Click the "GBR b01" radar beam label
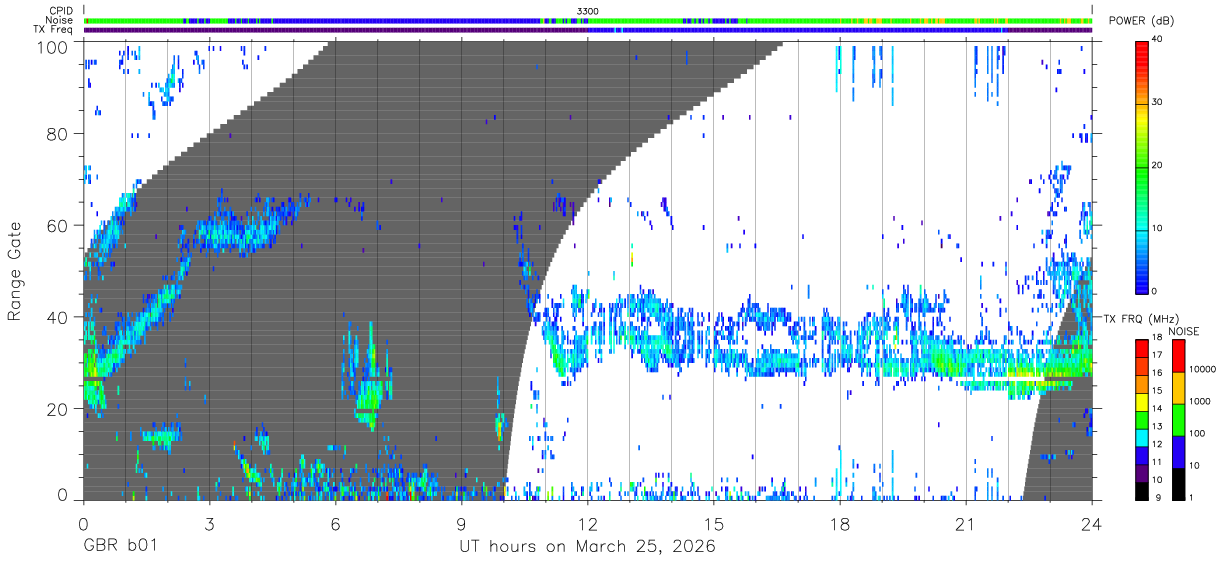Screen dimensions: 1228x567 119,547
